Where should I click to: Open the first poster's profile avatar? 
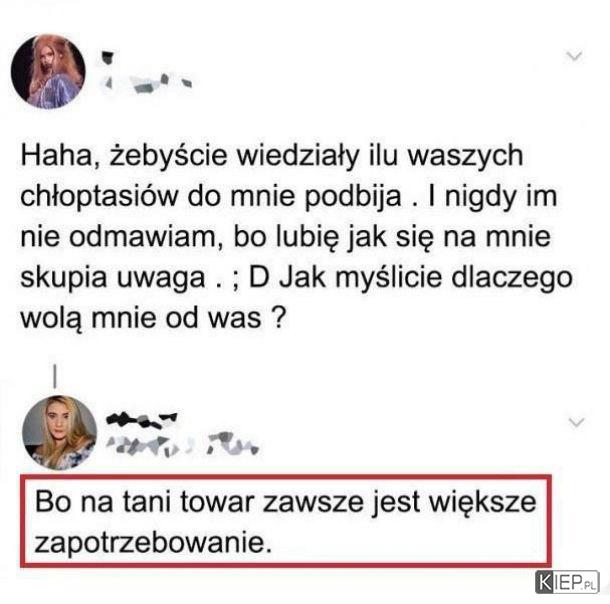click(48, 71)
